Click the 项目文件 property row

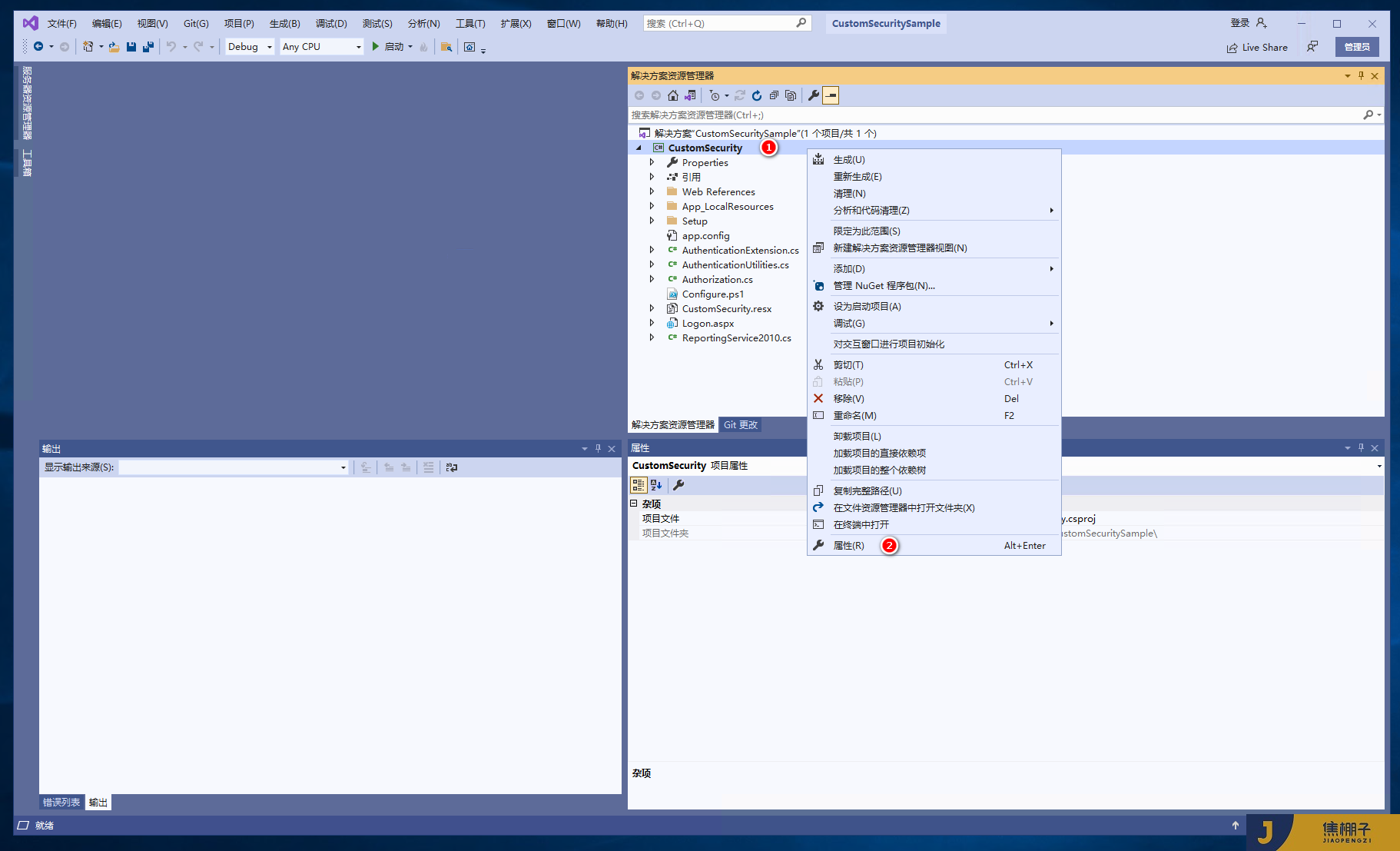[1006, 519]
